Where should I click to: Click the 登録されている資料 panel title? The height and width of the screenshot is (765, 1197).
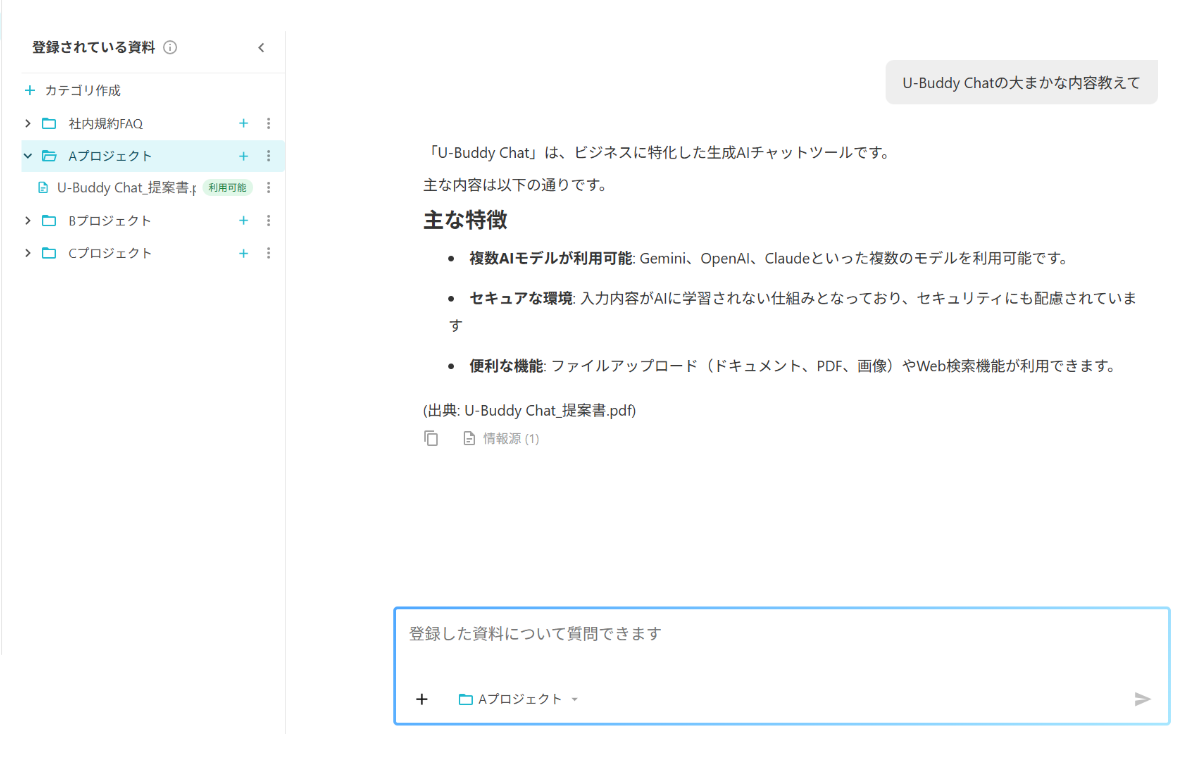coord(94,47)
